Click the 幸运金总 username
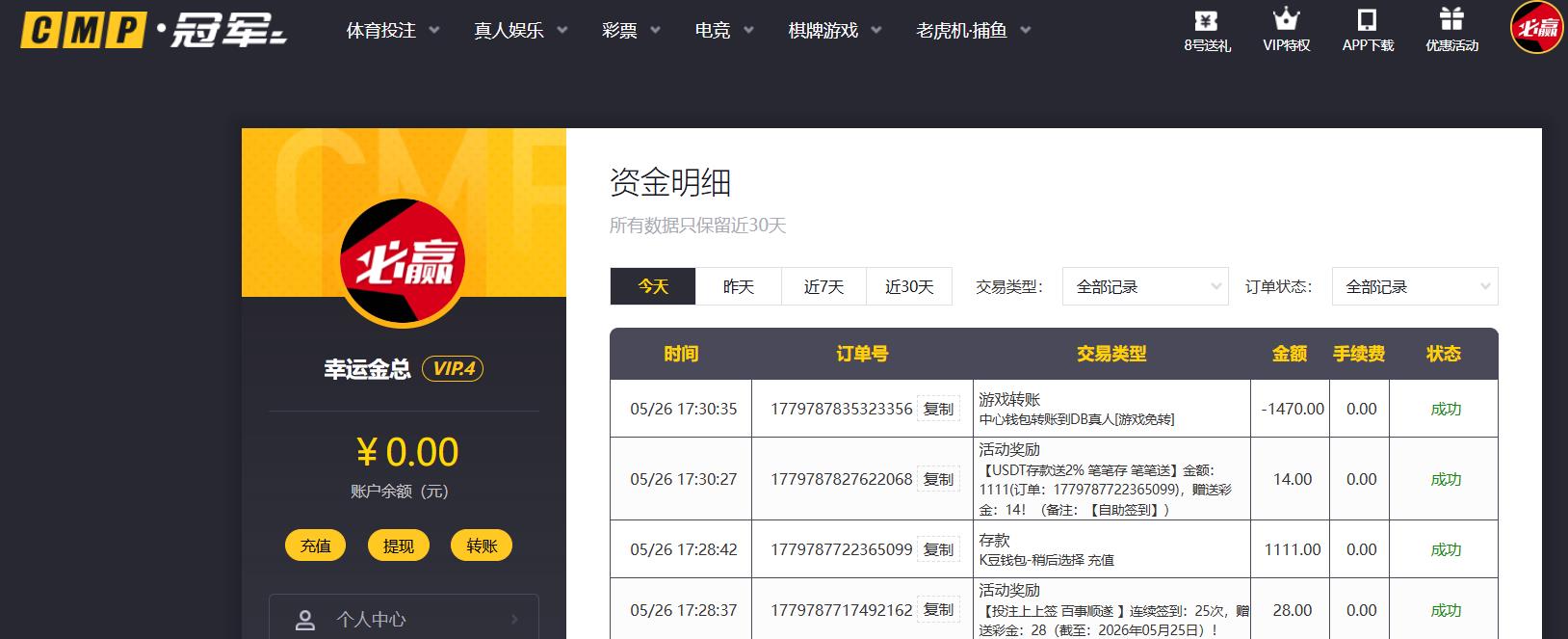 pyautogui.click(x=367, y=369)
